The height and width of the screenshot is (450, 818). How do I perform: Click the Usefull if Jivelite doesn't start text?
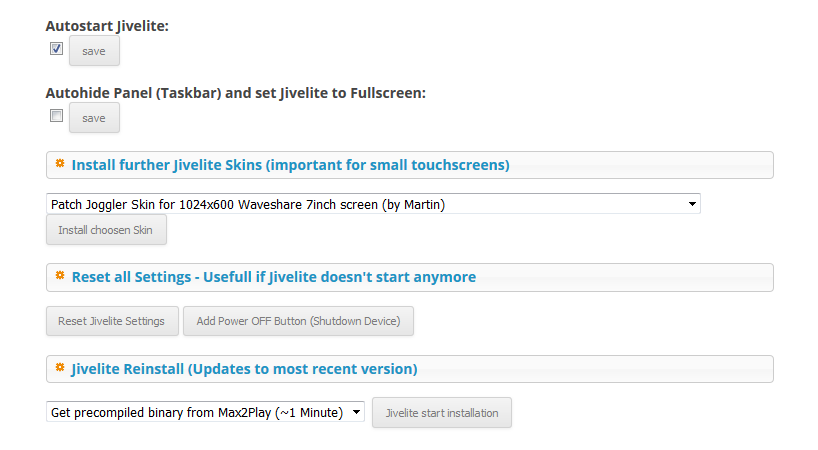(340, 277)
